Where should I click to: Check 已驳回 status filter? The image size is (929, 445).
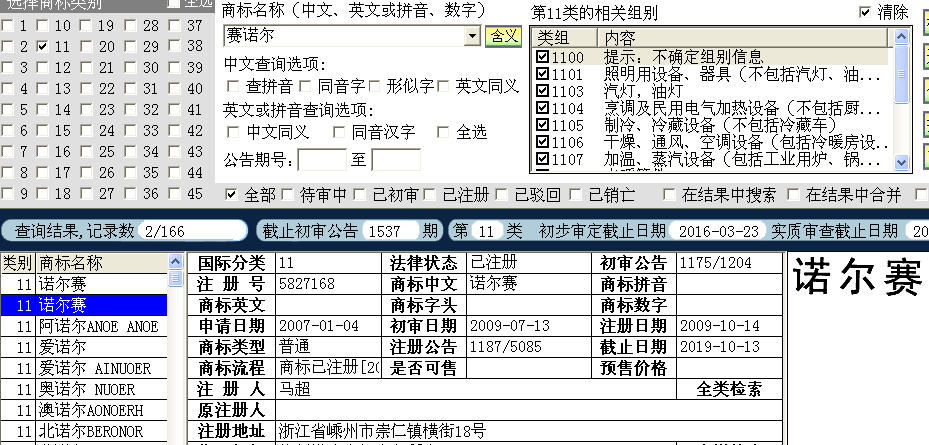[502, 195]
